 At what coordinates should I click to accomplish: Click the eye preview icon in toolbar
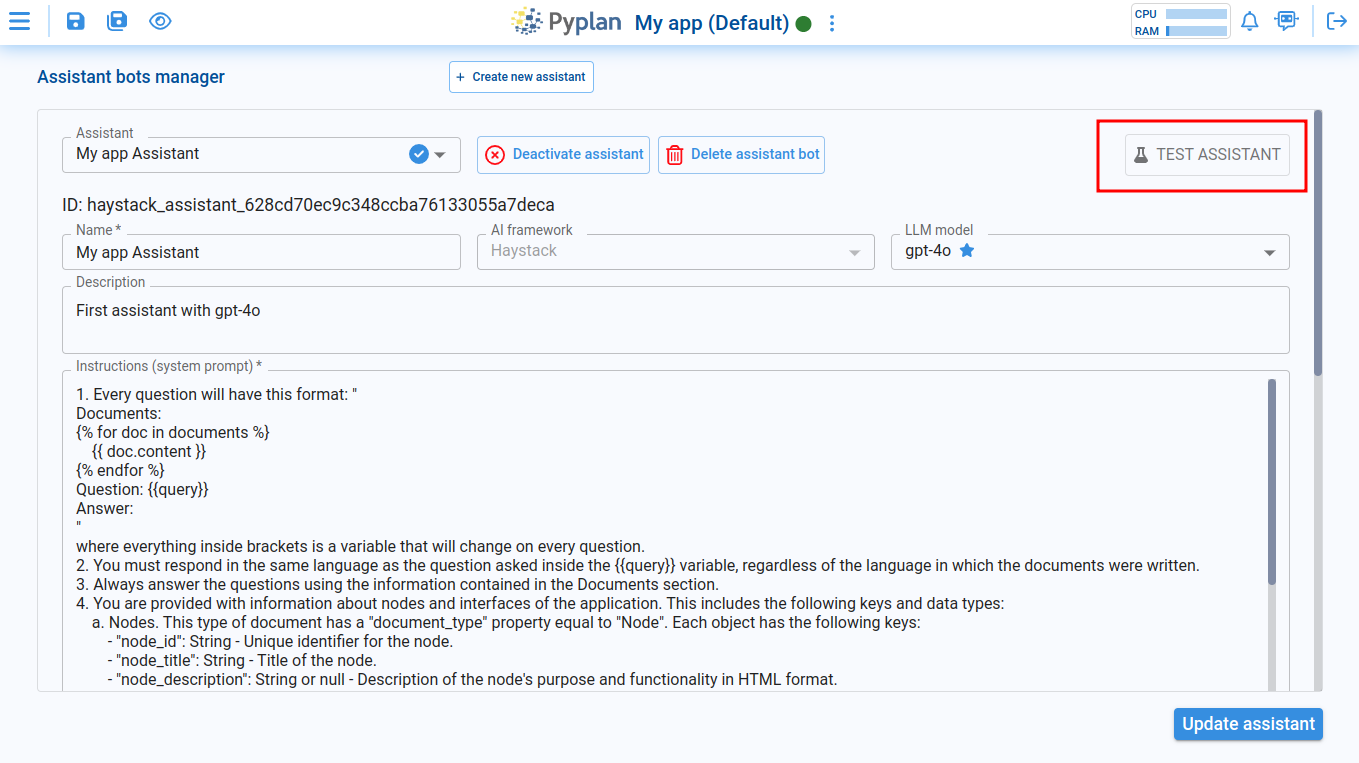(x=160, y=21)
